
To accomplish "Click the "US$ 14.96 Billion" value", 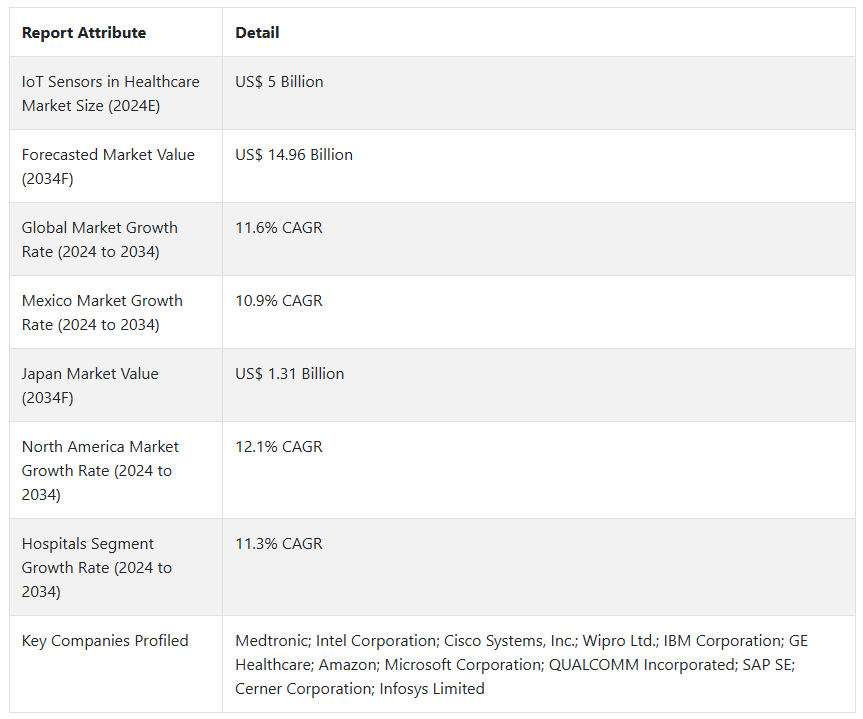I will click(x=294, y=155).
